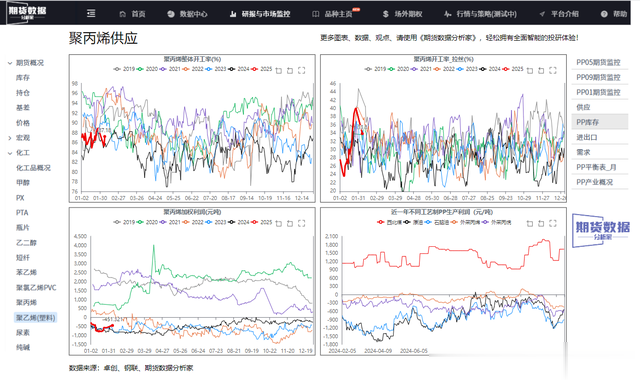Open 场外期权 via the dollar icon
Image resolution: width=640 pixels, height=385 pixels.
point(386,14)
